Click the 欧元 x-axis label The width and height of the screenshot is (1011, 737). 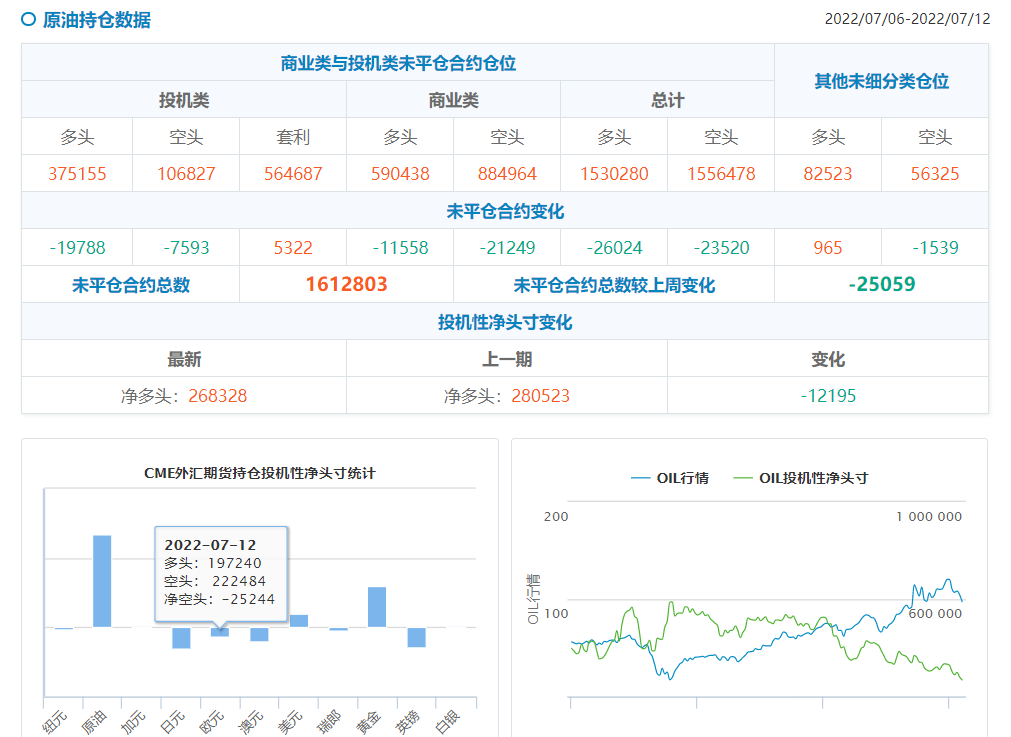click(x=211, y=720)
